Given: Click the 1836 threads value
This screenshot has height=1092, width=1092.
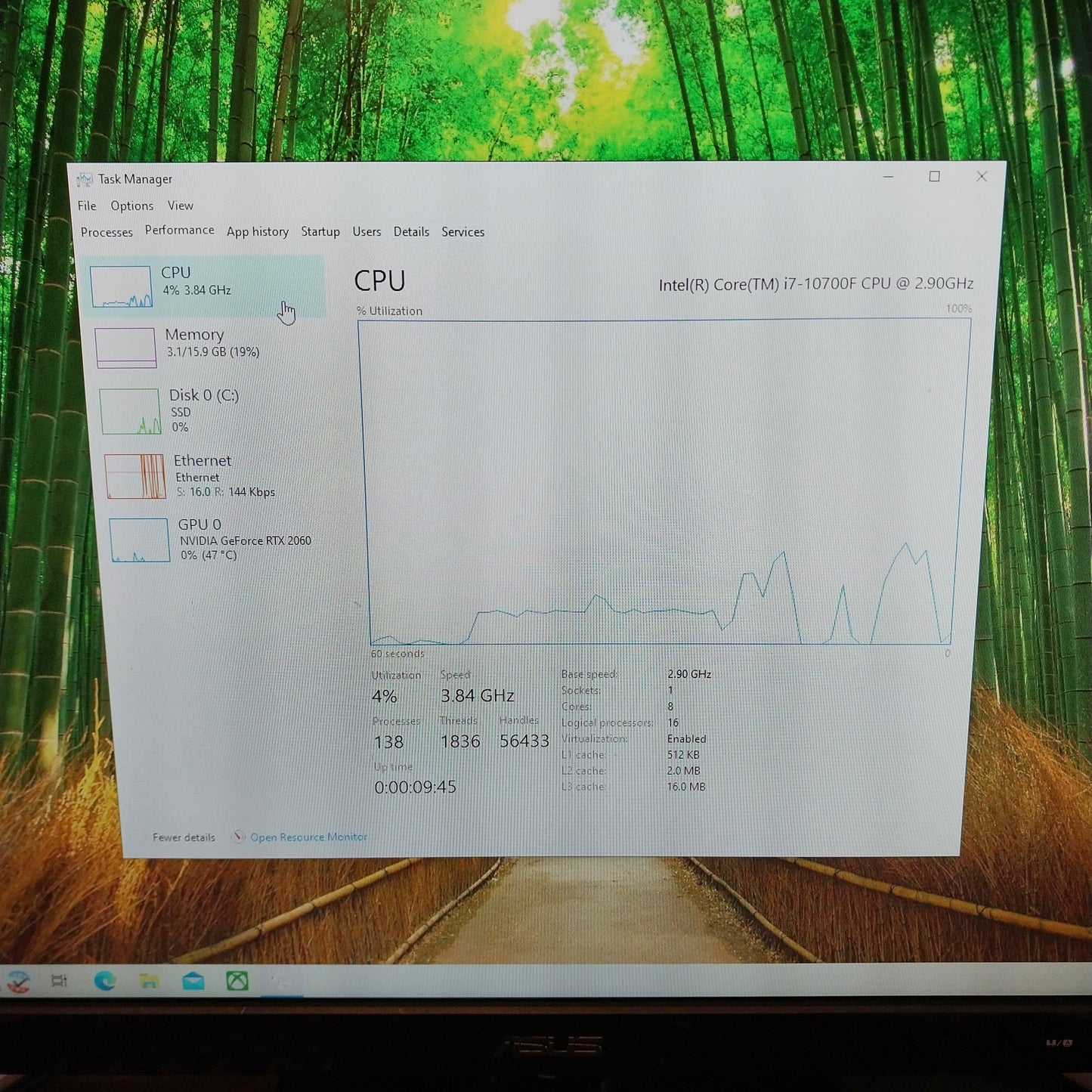Looking at the screenshot, I should [x=460, y=741].
